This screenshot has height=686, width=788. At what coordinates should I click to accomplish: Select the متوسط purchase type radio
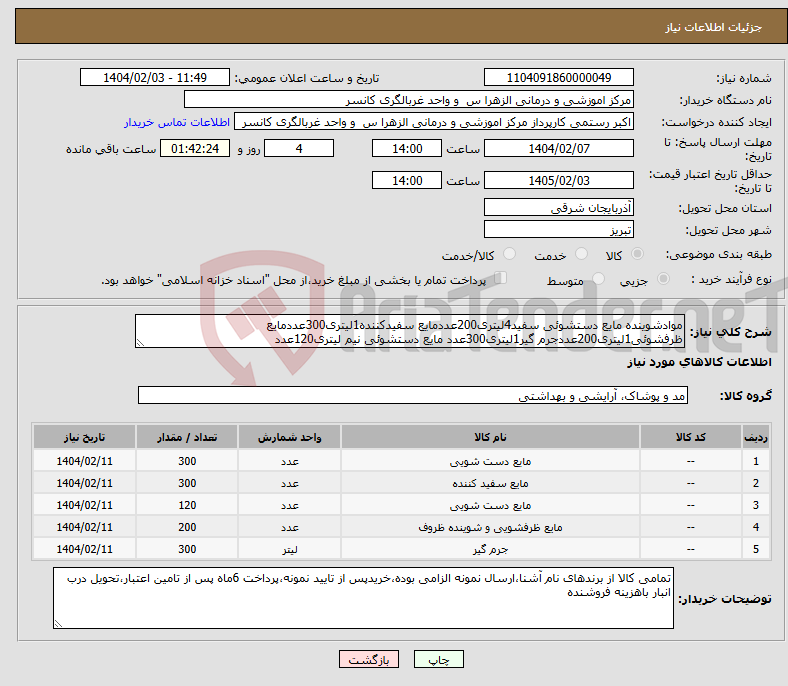pyautogui.click(x=598, y=278)
